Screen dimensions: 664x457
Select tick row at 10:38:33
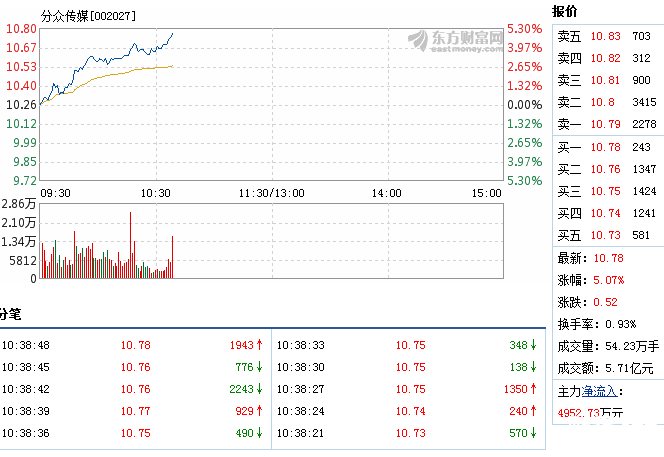click(408, 345)
